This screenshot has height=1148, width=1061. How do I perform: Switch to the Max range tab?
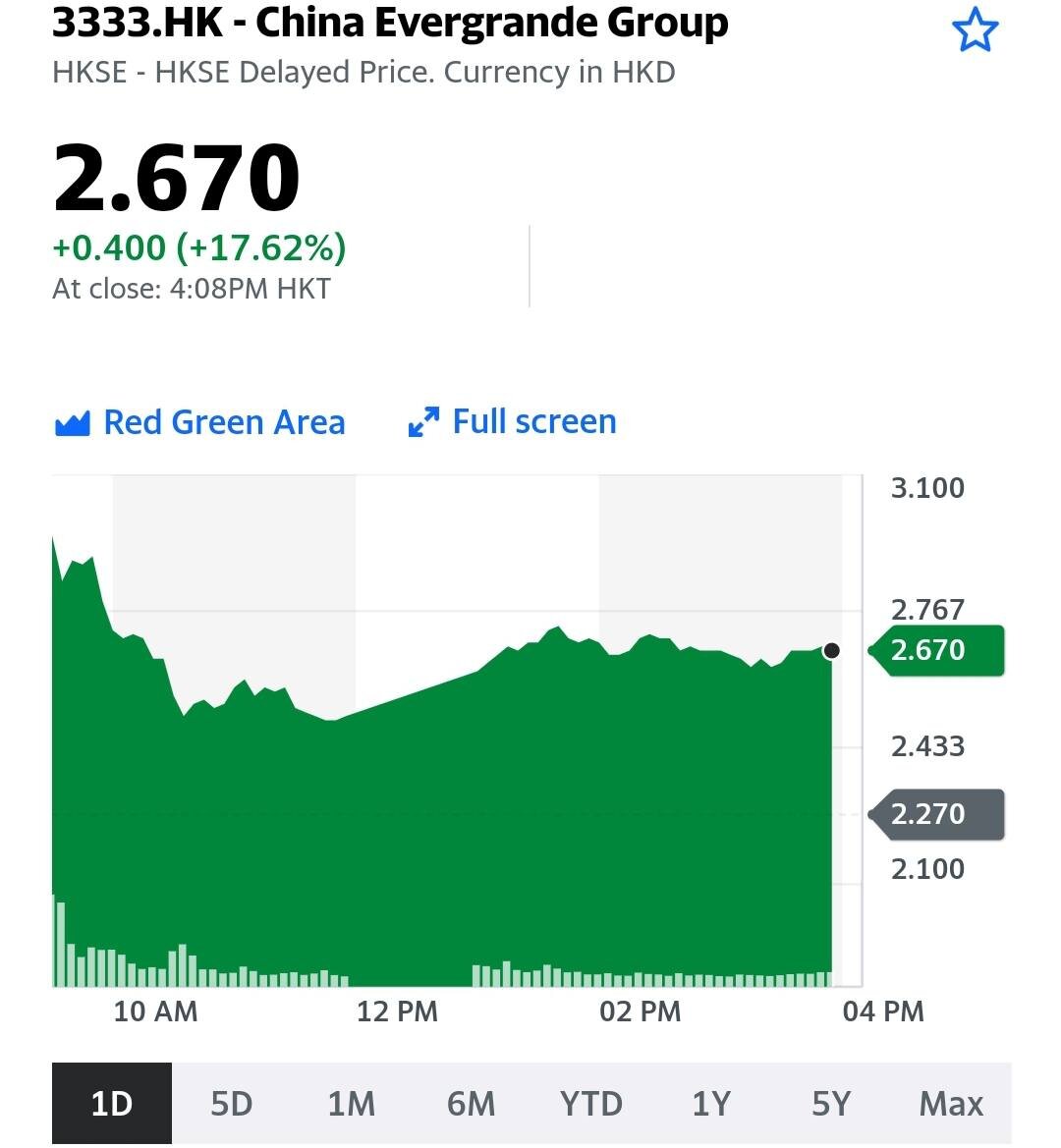click(951, 1104)
